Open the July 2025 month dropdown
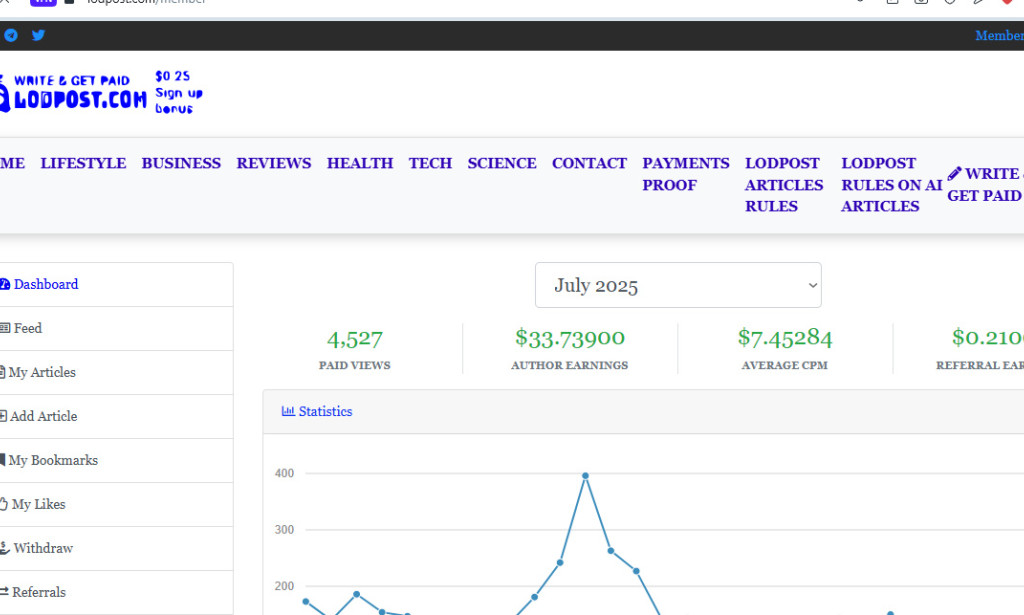This screenshot has height=615, width=1024. pyautogui.click(x=678, y=285)
